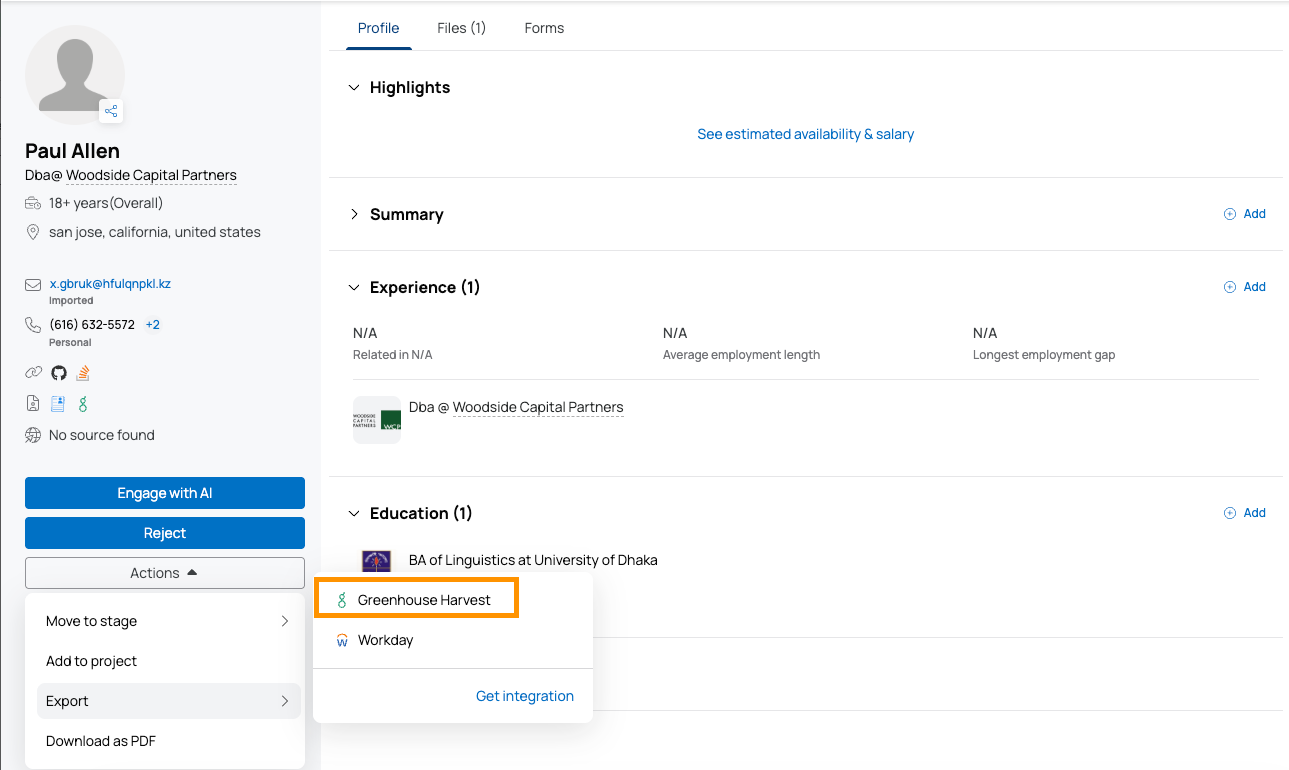Click the phone number (616) 632-5572
Viewport: 1289px width, 770px height.
coord(92,325)
